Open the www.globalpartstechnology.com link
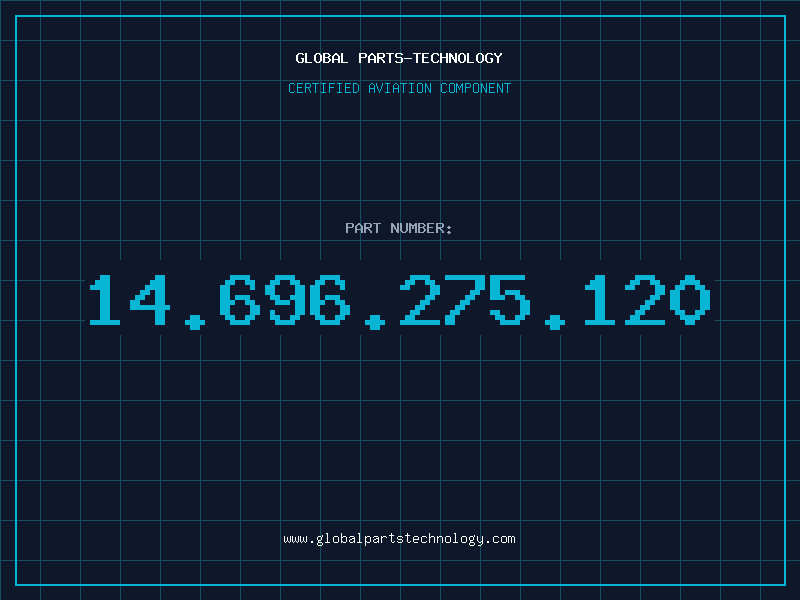 [x=399, y=539]
